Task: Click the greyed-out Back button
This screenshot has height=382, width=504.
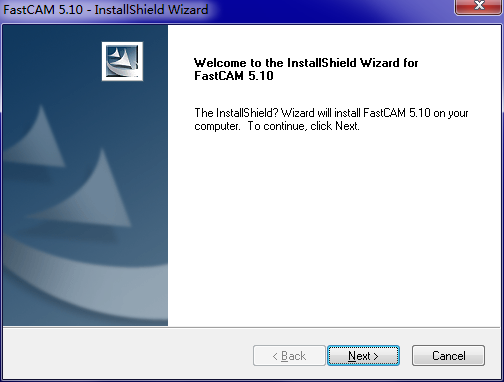Action: (x=289, y=356)
